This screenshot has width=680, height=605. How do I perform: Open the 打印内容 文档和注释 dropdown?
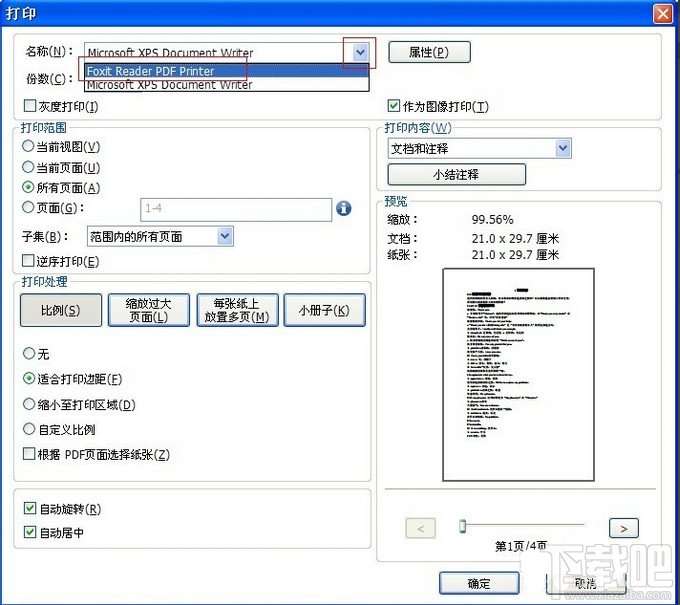click(x=479, y=149)
